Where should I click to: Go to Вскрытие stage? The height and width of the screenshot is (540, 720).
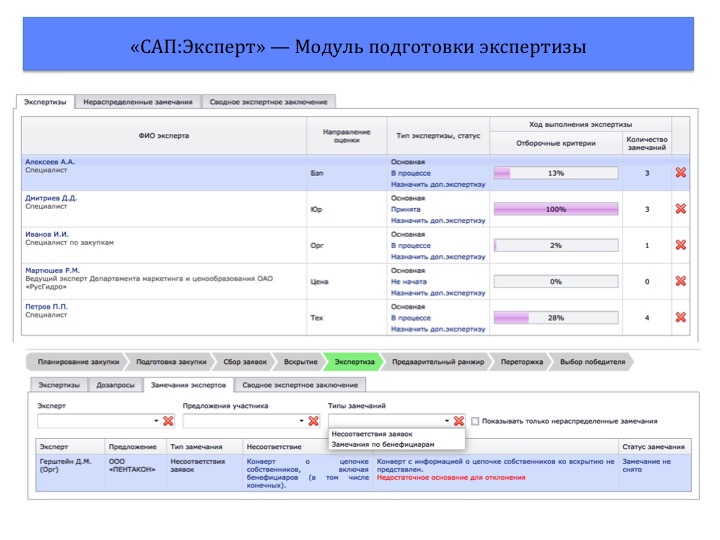point(301,362)
